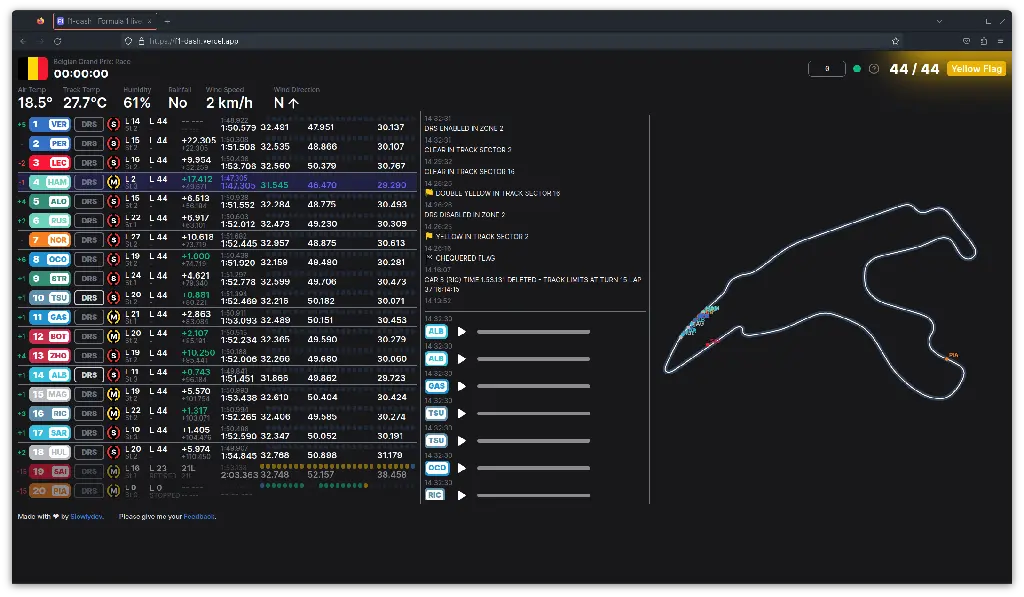This screenshot has height=597, width=1024.
Task: Click the site shield tracking icon
Action: coord(128,41)
